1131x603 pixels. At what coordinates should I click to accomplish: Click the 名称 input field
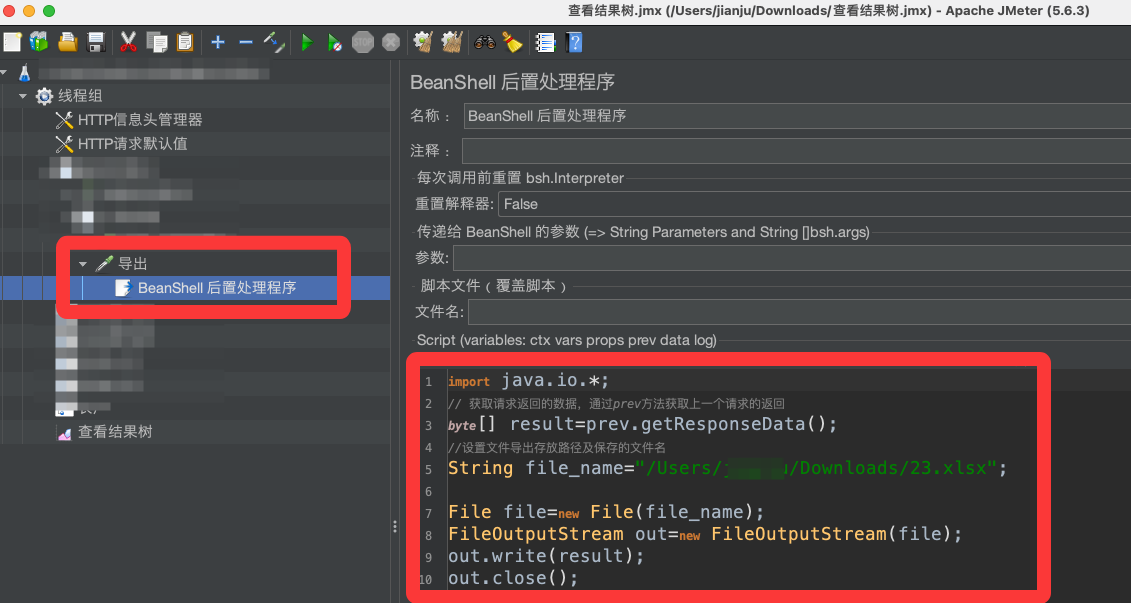pyautogui.click(x=797, y=115)
